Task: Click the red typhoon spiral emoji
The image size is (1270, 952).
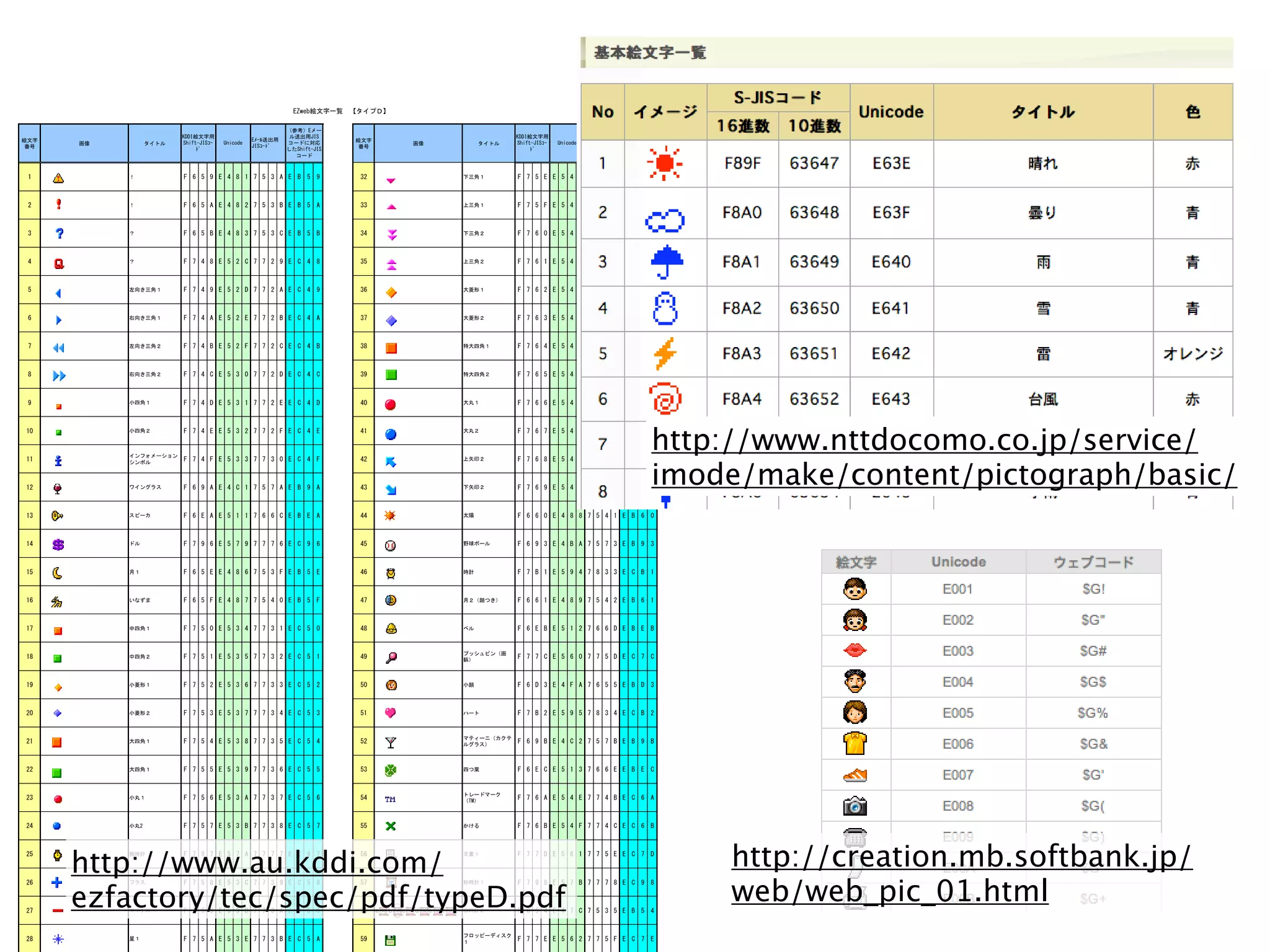Action: pos(665,399)
